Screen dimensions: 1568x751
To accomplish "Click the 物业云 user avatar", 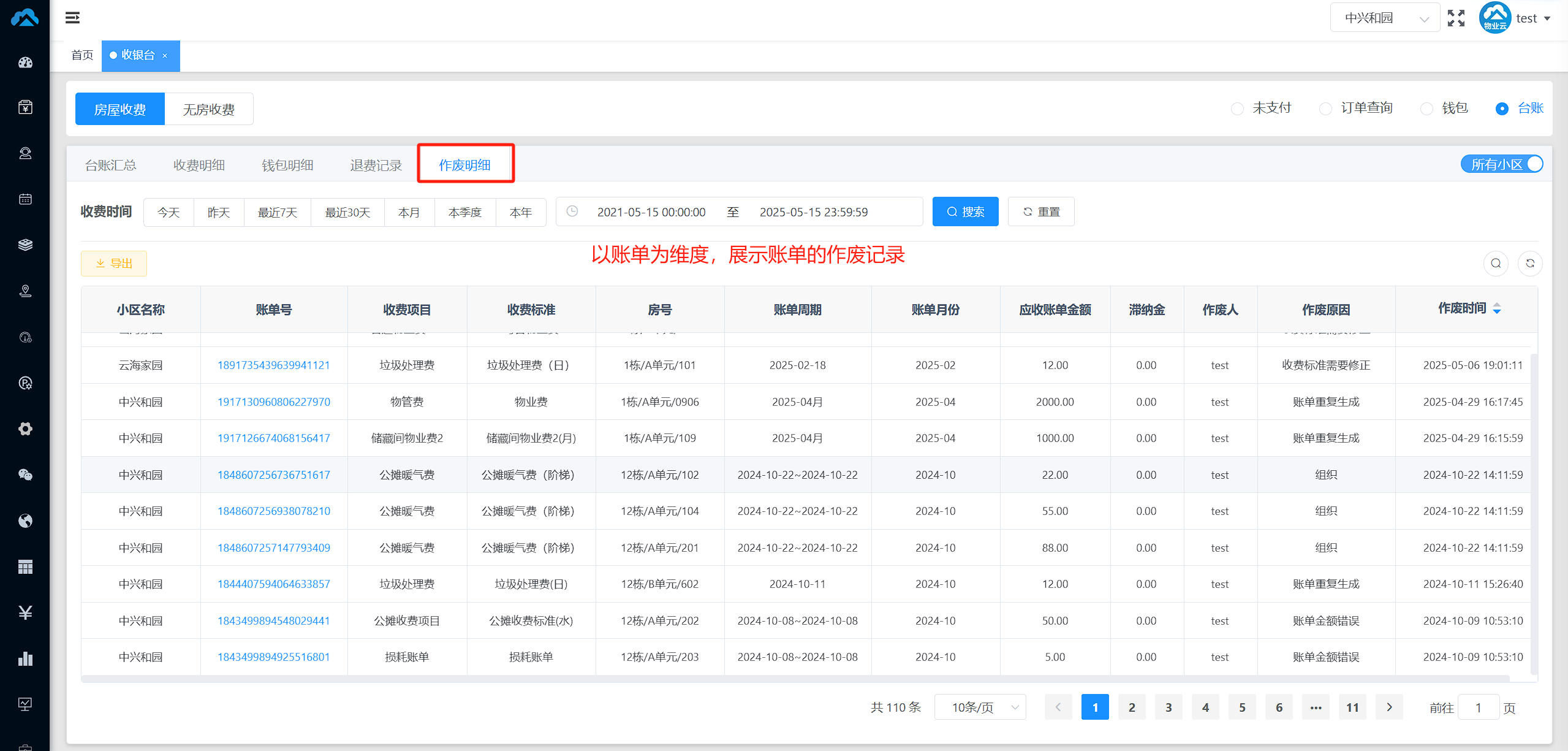I will coord(1495,18).
